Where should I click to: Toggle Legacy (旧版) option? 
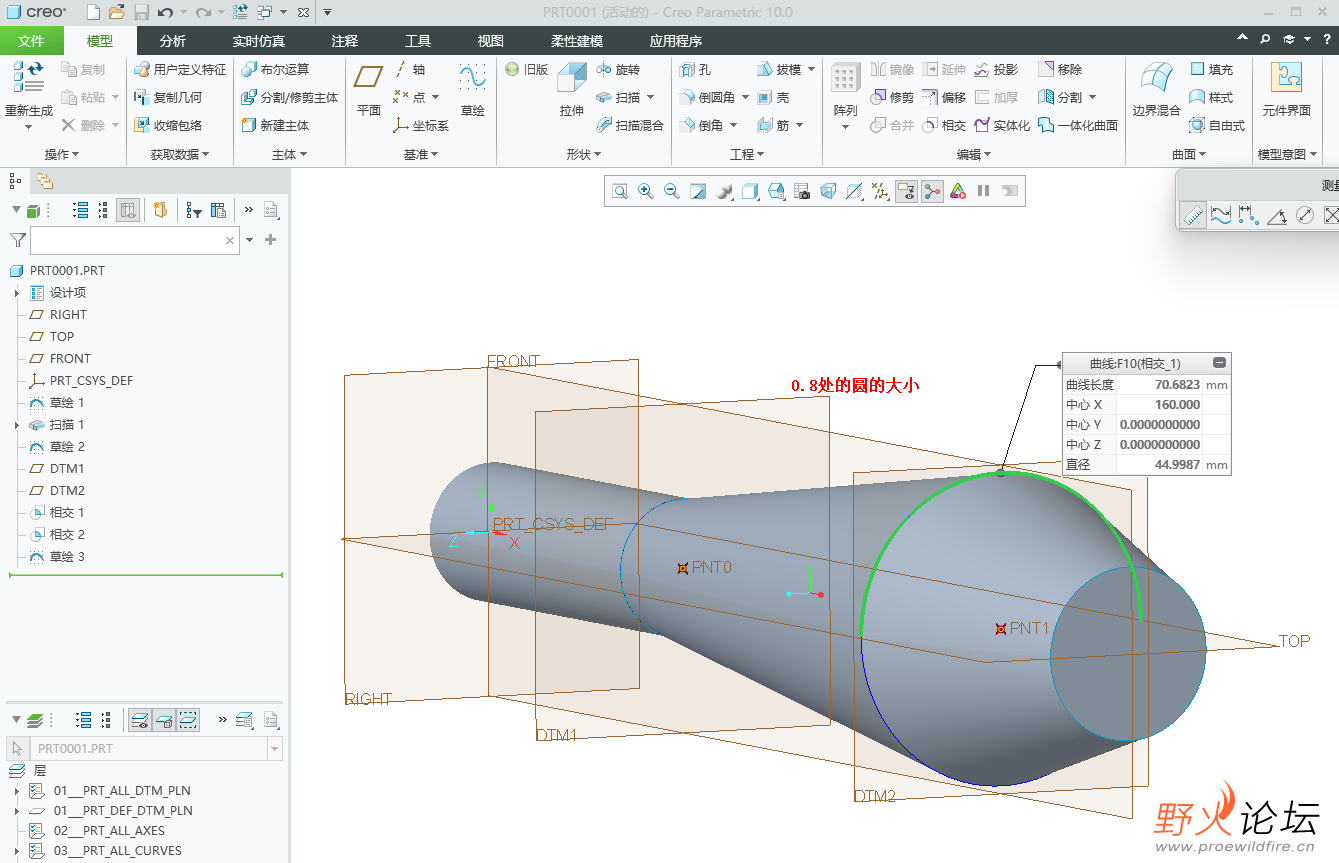527,69
